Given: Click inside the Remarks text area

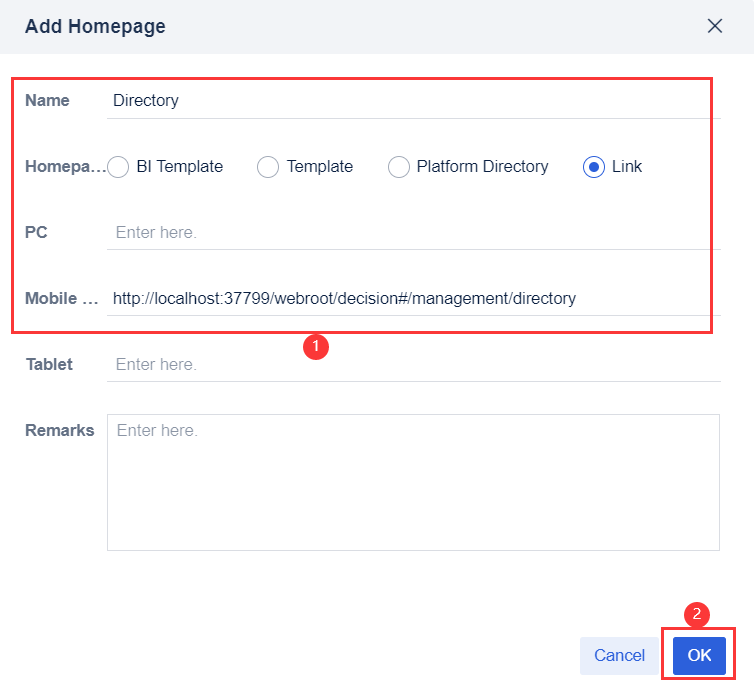Looking at the screenshot, I should pyautogui.click(x=414, y=482).
